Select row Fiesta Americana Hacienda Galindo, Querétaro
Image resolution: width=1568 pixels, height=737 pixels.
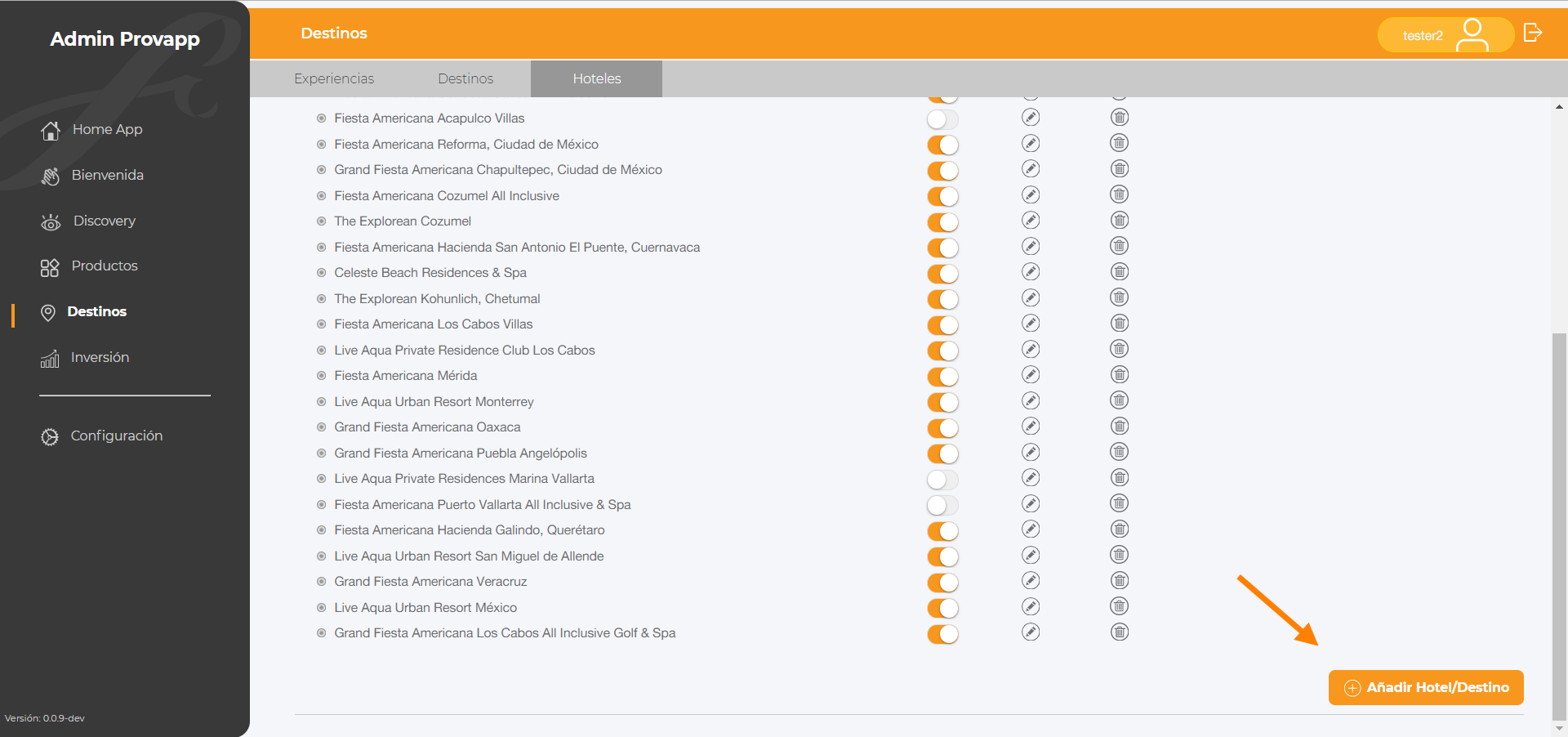(470, 529)
